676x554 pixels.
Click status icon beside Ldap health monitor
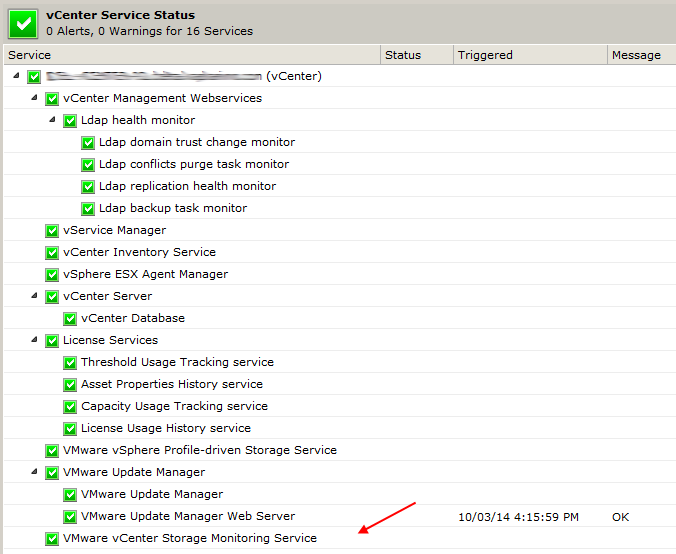pyautogui.click(x=70, y=121)
